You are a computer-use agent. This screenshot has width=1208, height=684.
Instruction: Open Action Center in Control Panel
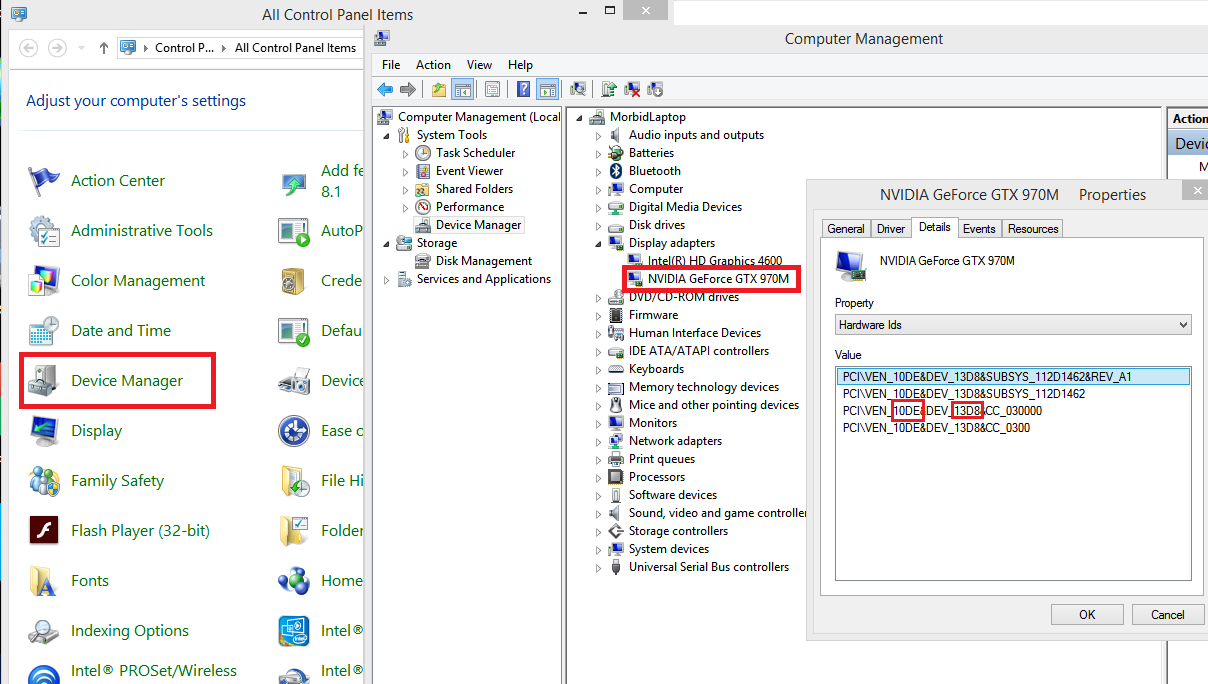[x=117, y=181]
